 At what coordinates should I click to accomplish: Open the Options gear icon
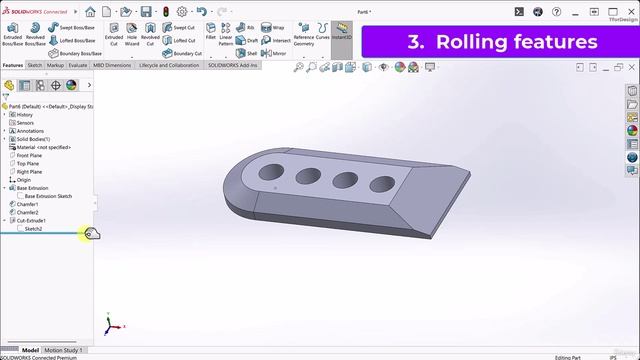(182, 12)
